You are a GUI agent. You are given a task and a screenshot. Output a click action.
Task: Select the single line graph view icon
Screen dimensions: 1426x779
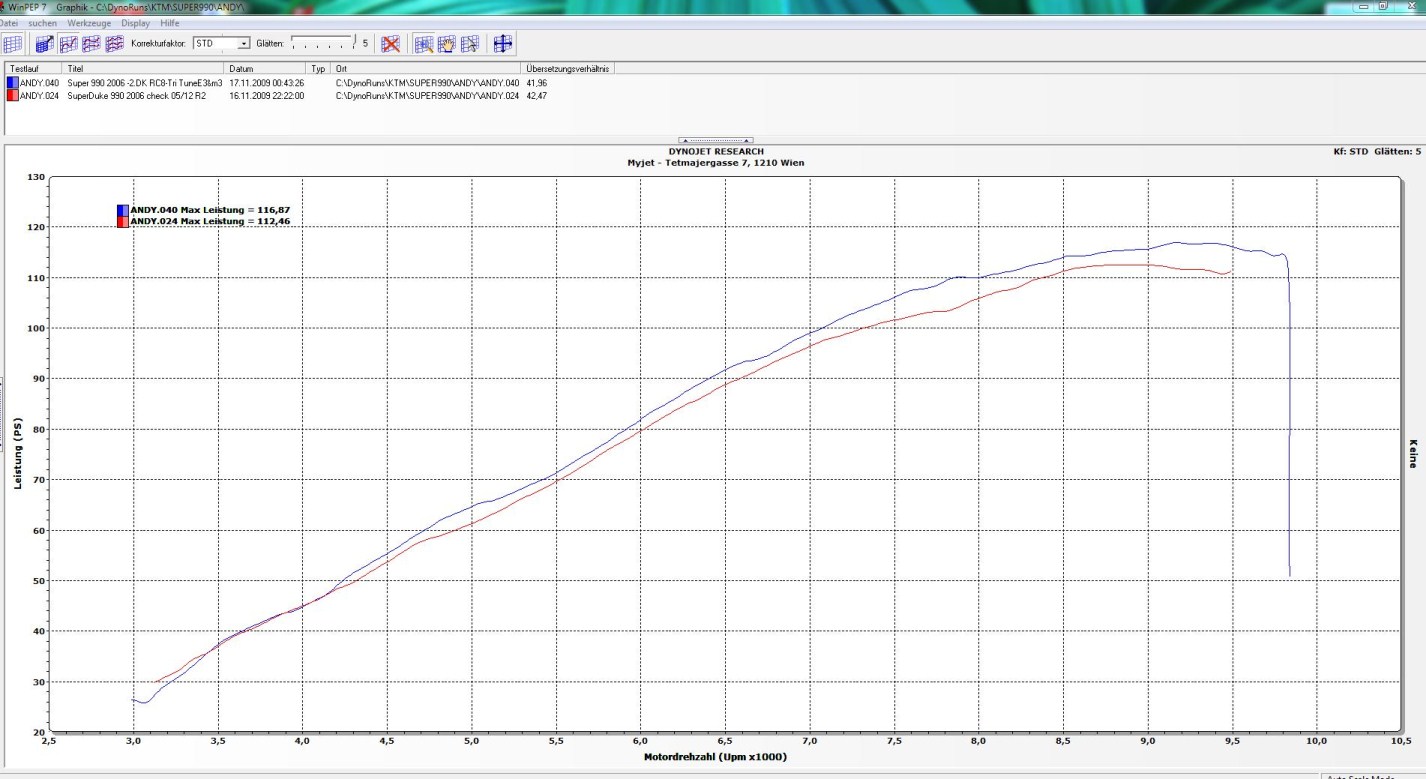[68, 44]
